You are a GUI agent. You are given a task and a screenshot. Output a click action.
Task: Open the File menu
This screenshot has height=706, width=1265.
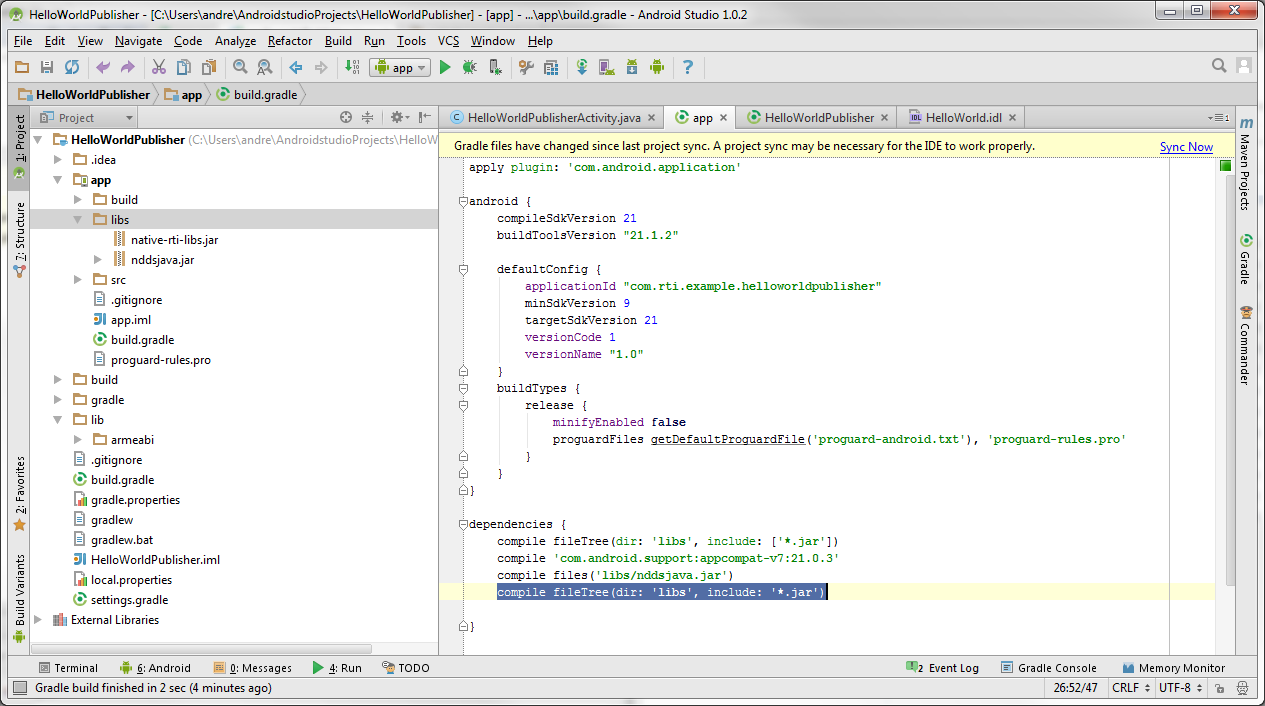[23, 41]
